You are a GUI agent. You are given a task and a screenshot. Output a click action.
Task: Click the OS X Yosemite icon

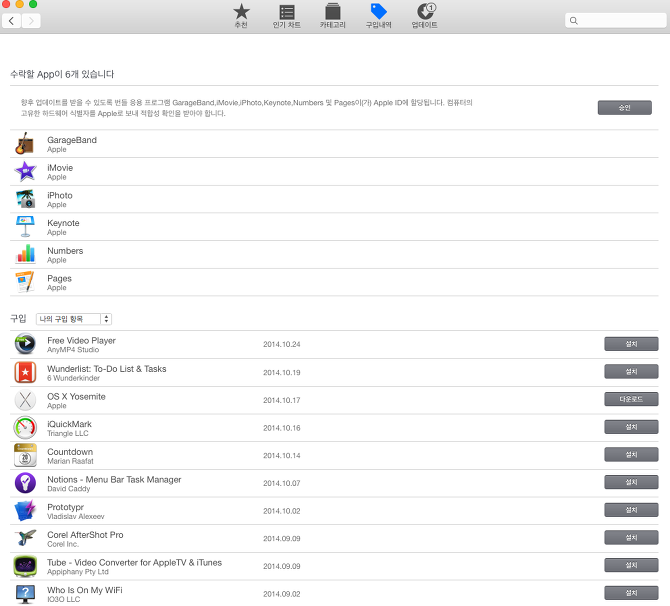coord(25,400)
